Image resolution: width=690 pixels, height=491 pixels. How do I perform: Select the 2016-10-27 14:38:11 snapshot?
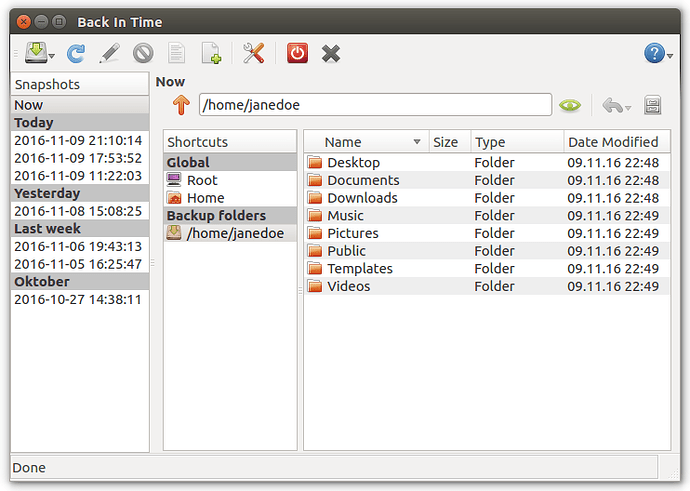(78, 299)
